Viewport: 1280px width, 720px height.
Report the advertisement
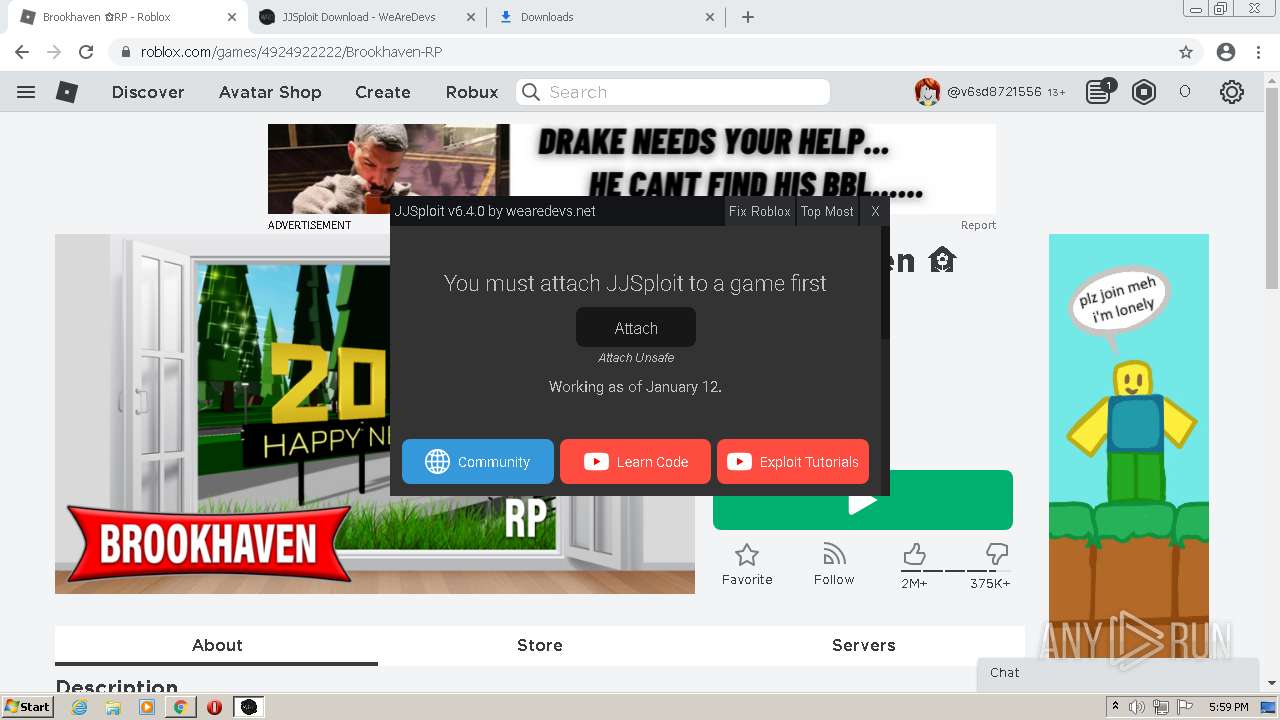978,225
